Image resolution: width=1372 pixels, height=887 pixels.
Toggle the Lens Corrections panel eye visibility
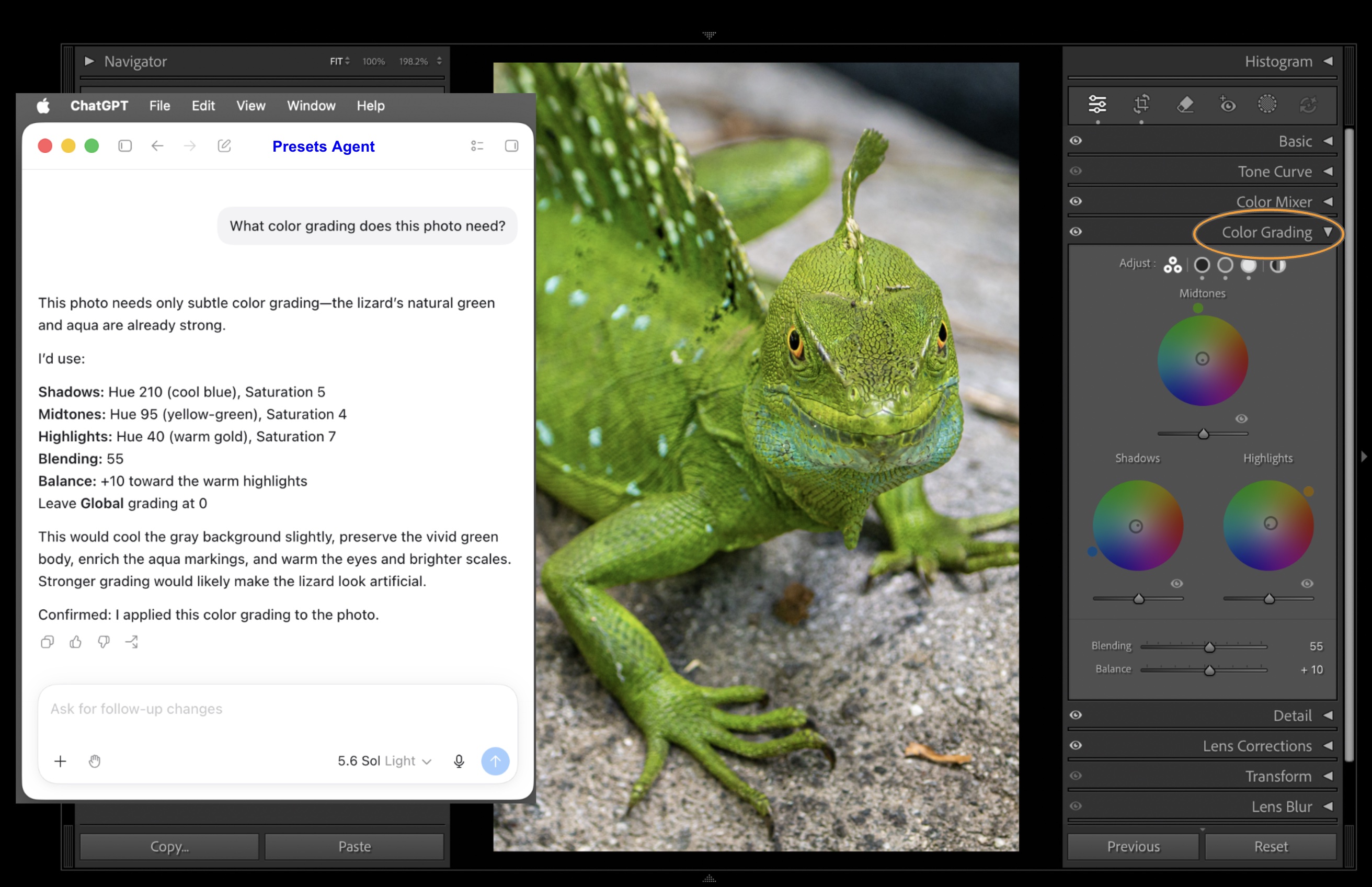coord(1076,745)
